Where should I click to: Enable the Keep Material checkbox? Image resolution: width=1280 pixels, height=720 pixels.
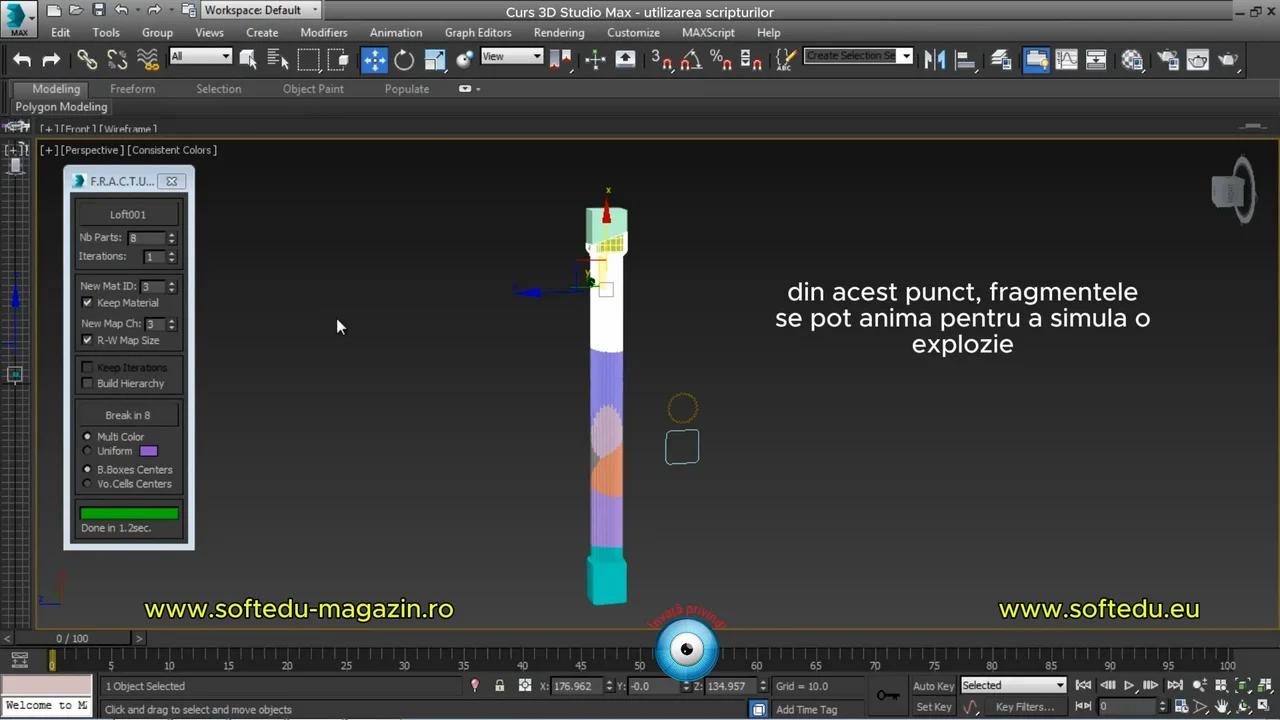tap(87, 302)
